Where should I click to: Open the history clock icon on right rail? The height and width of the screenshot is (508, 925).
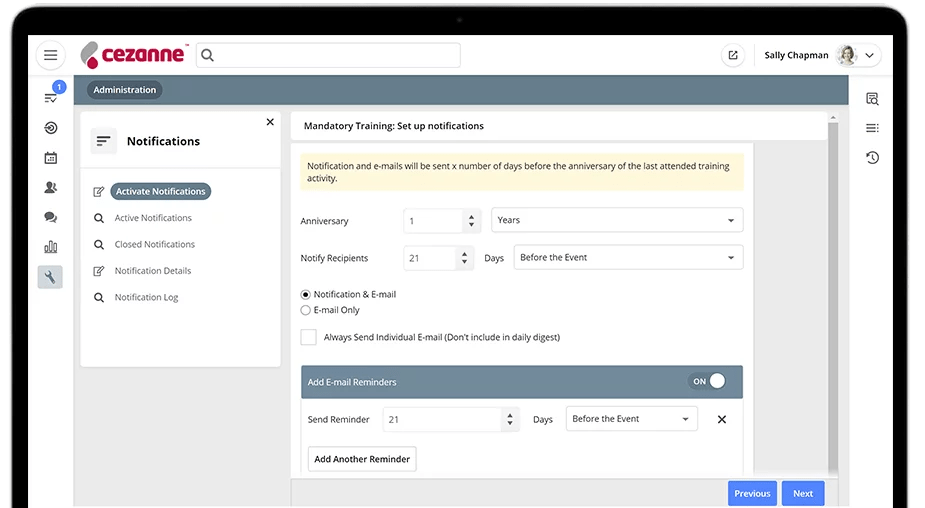click(872, 158)
